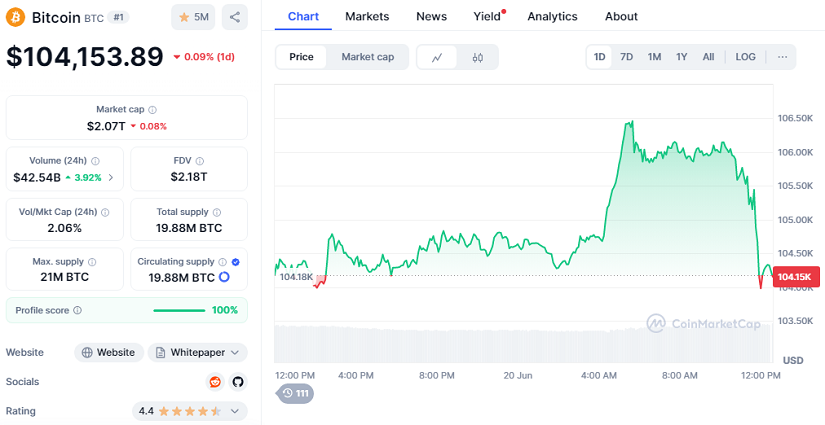Select the 1D time range
This screenshot has width=825, height=425.
[x=599, y=57]
